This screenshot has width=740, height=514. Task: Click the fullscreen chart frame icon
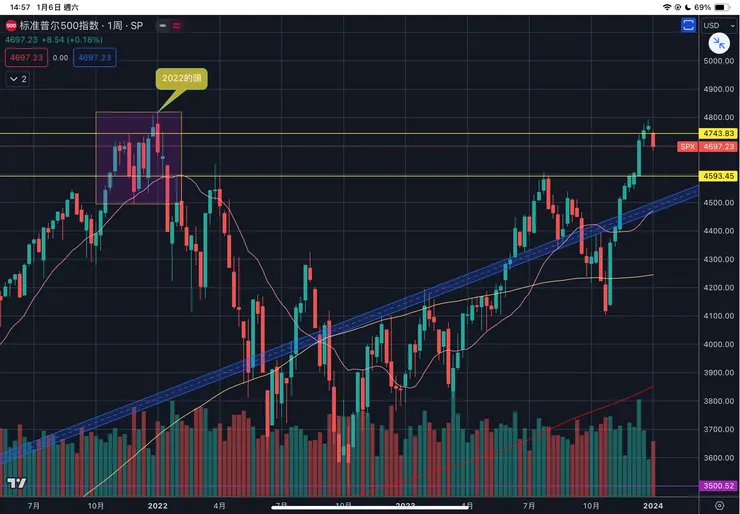pyautogui.click(x=690, y=26)
